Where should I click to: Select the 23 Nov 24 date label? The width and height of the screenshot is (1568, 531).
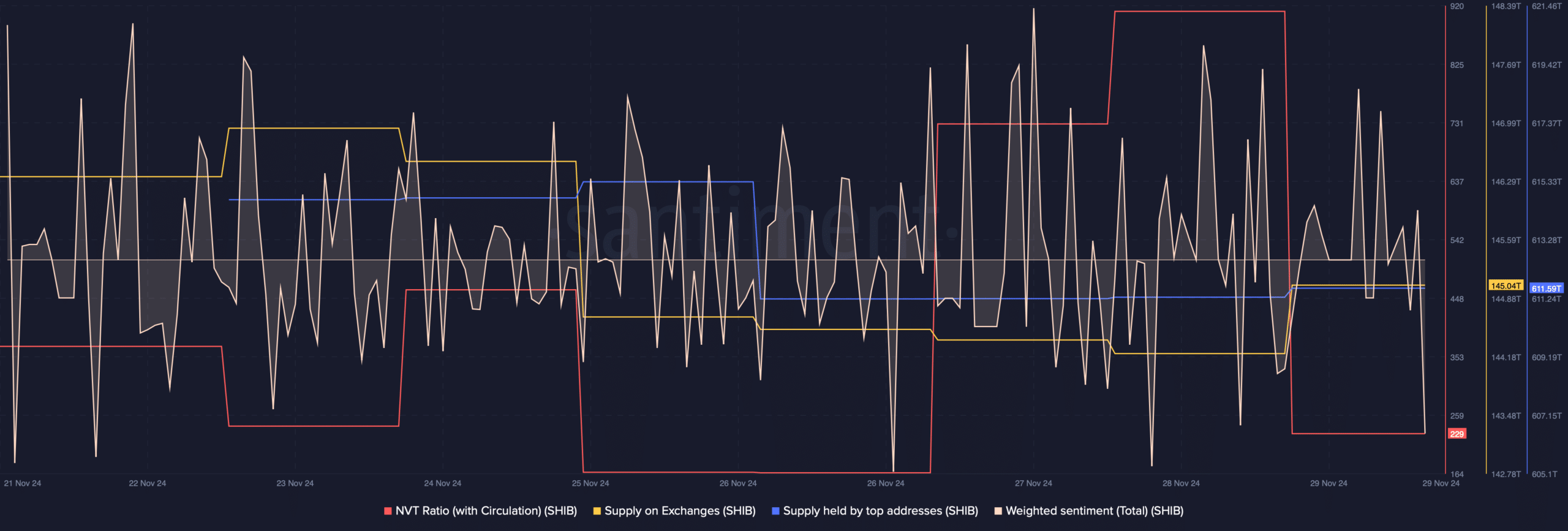295,483
